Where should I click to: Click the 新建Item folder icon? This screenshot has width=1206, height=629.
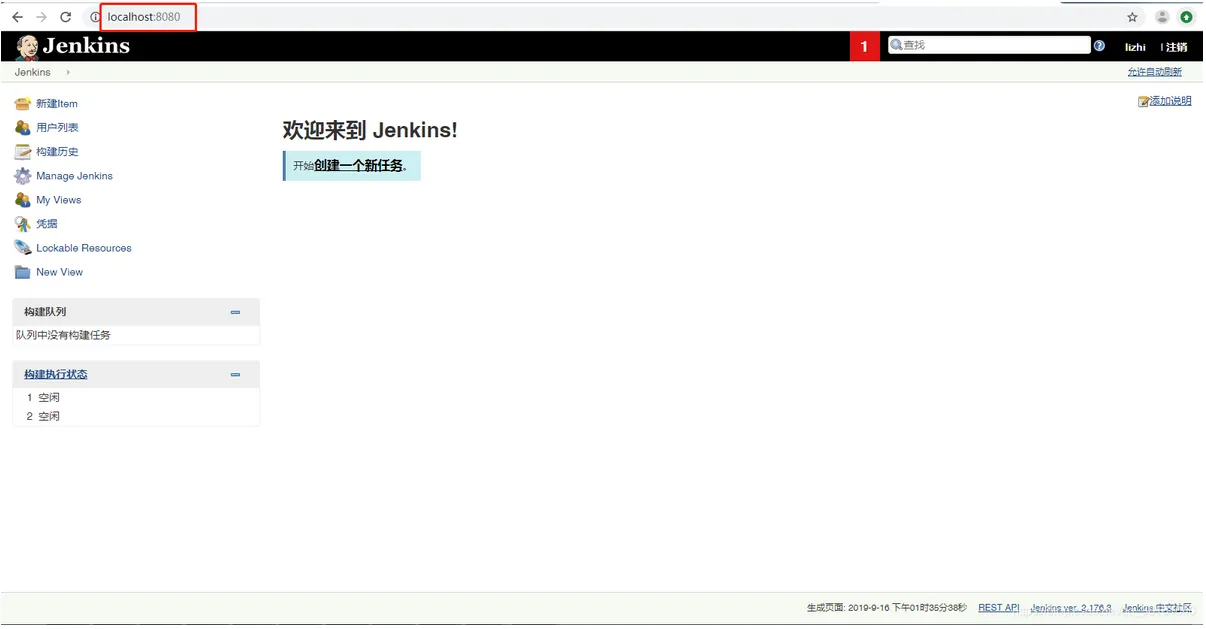(23, 104)
